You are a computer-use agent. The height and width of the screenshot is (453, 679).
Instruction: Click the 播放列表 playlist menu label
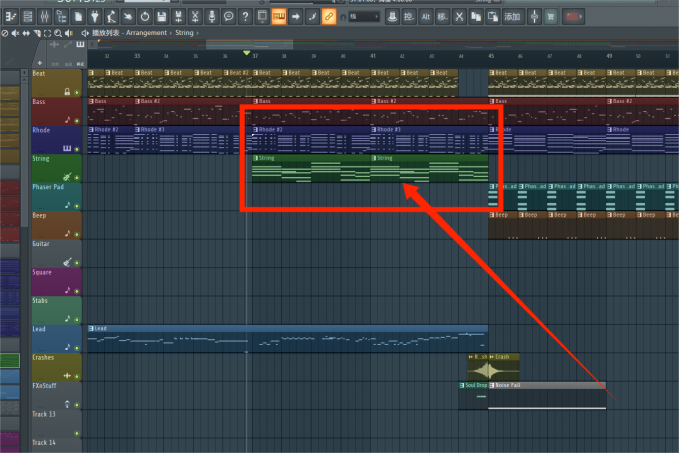pos(106,33)
